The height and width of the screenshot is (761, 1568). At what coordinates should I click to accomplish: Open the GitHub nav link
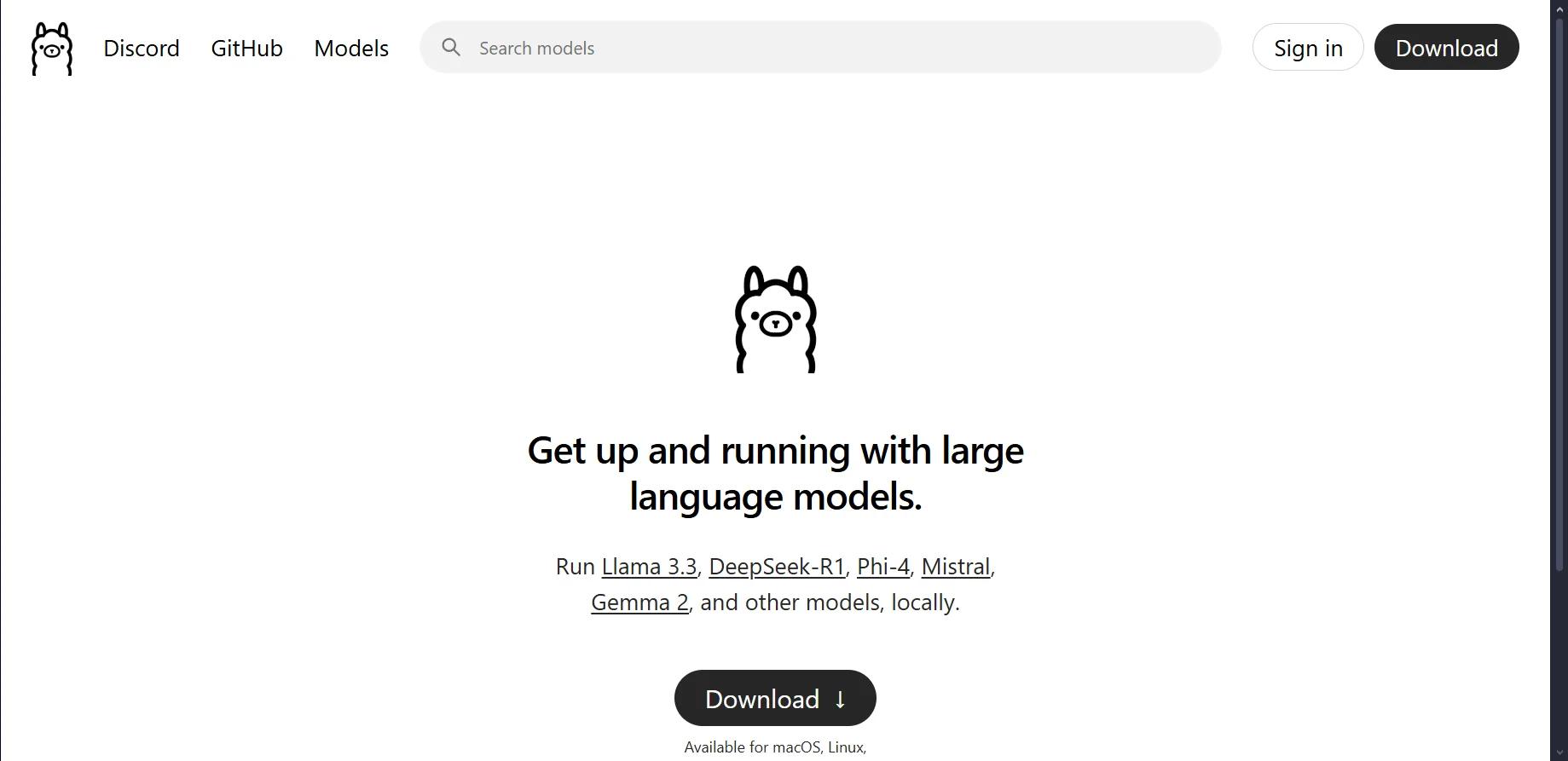pos(246,49)
